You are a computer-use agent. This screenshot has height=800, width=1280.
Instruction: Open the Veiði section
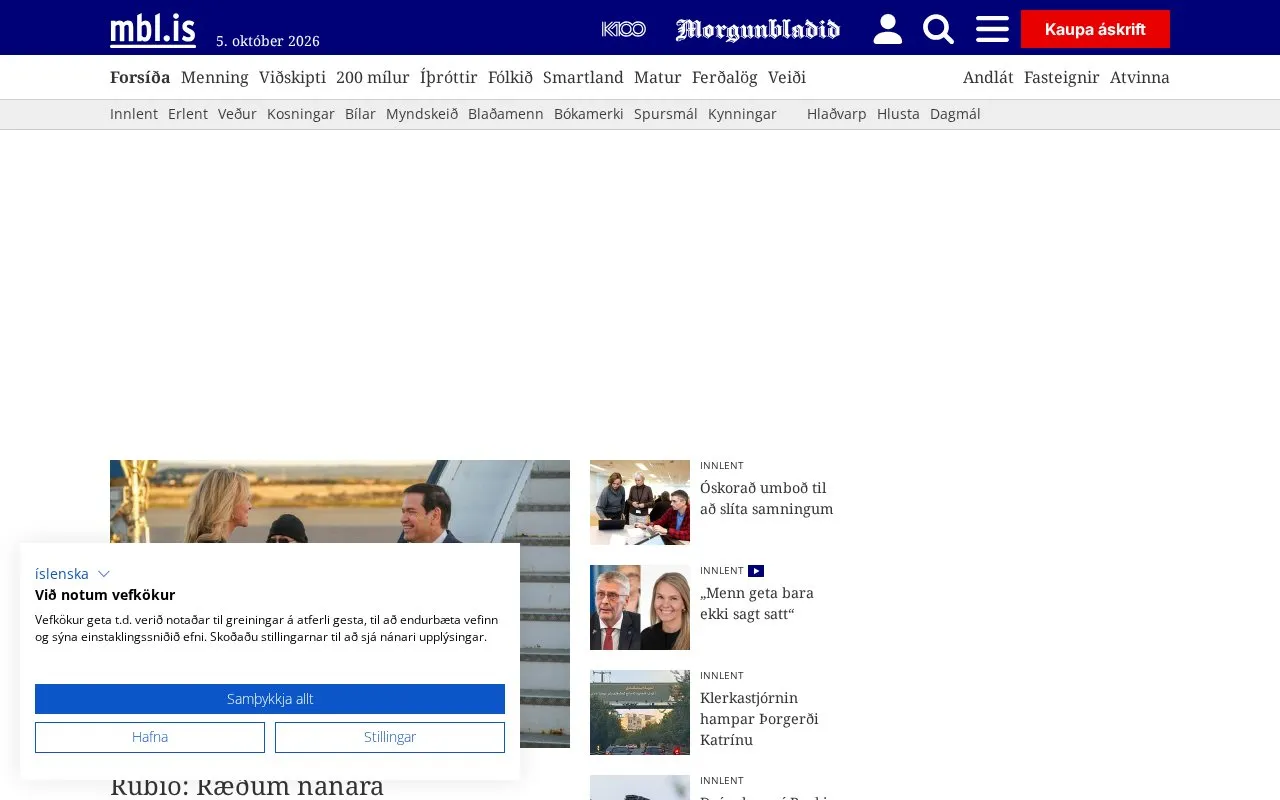787,77
